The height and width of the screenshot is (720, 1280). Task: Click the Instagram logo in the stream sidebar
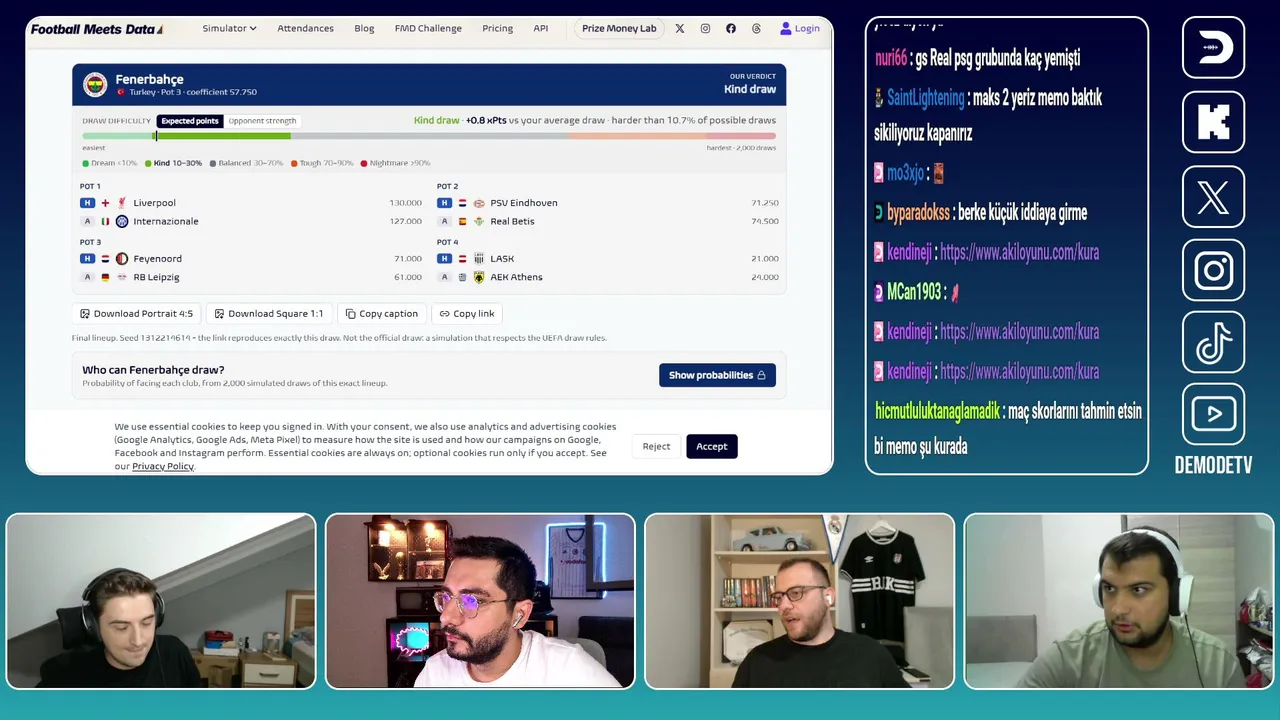click(1213, 270)
